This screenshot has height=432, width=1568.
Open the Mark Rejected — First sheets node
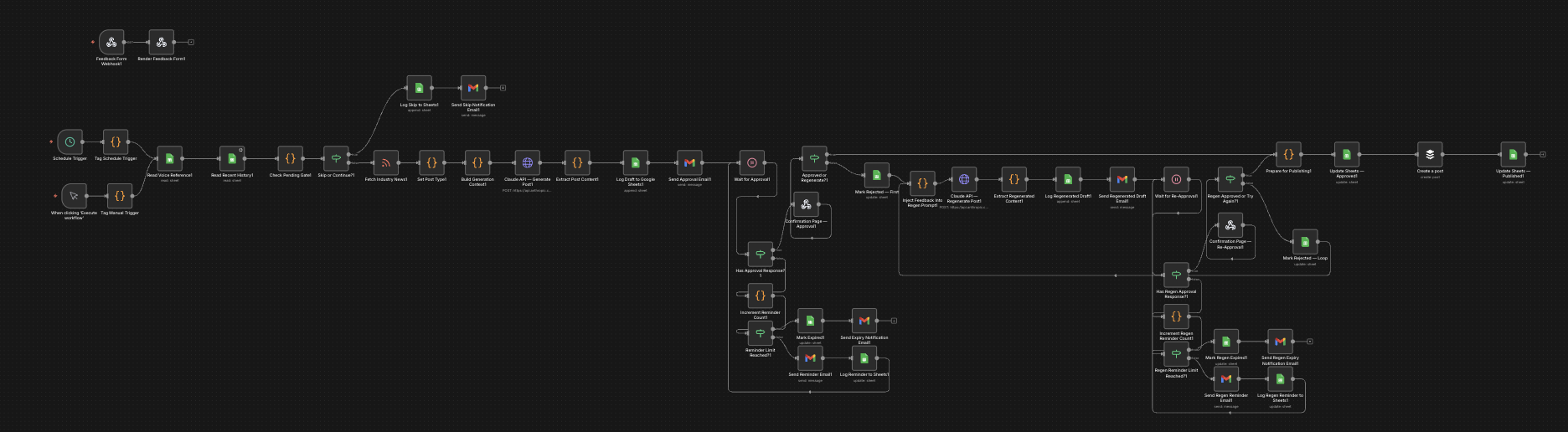click(x=877, y=175)
